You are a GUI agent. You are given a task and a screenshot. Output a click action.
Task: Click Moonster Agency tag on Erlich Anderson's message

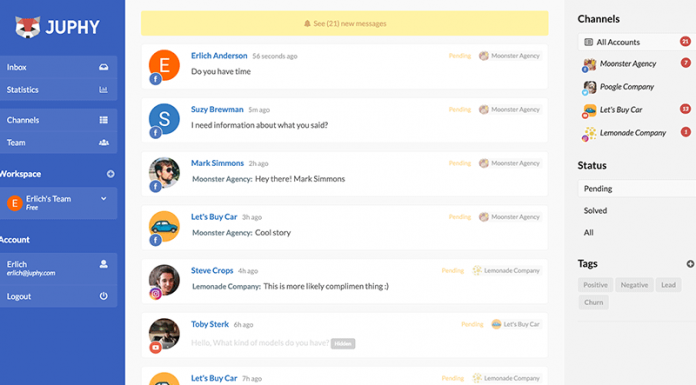point(509,56)
